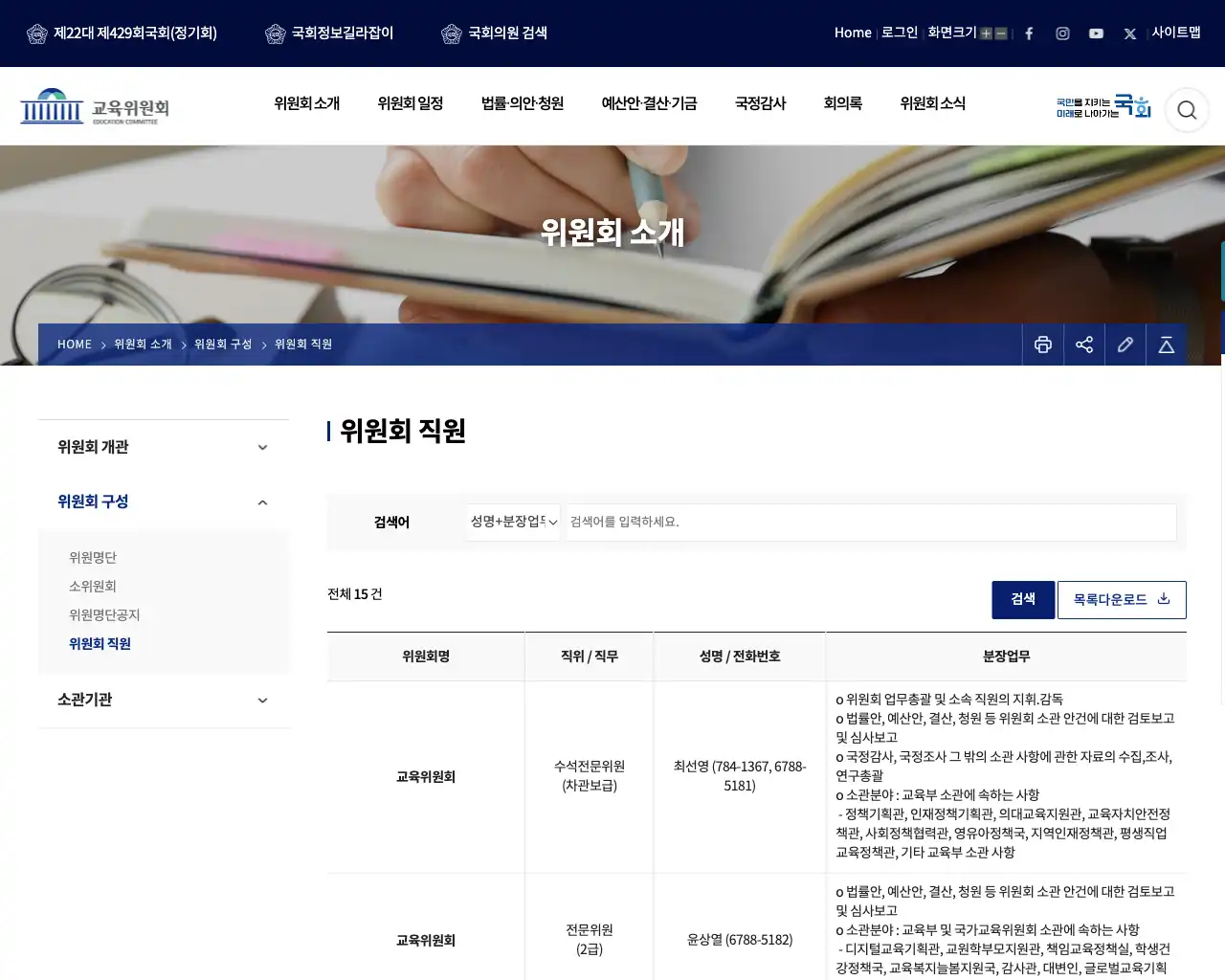This screenshot has height=980, width=1225.
Task: Decrease screen size with minus icon
Action: (1001, 33)
